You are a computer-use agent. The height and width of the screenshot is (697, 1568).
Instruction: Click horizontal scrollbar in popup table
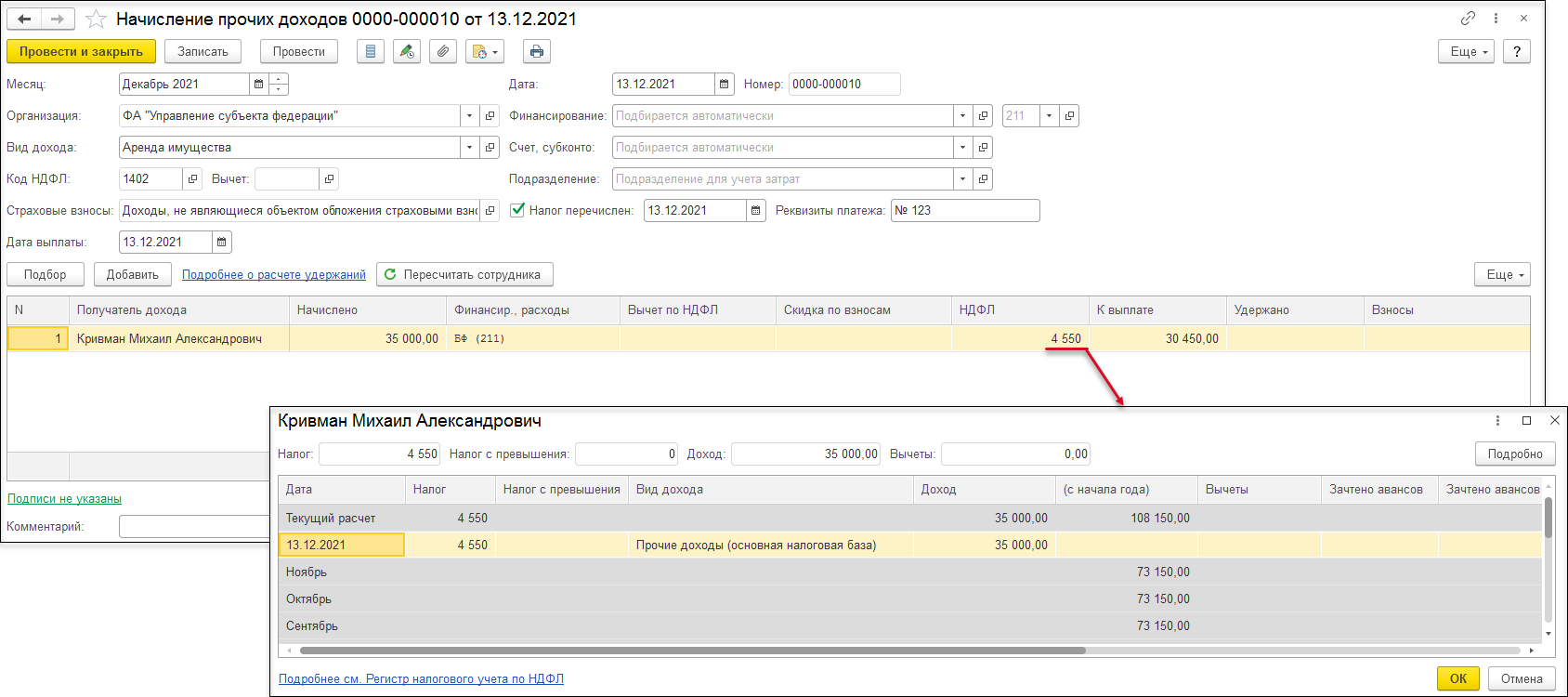(691, 651)
